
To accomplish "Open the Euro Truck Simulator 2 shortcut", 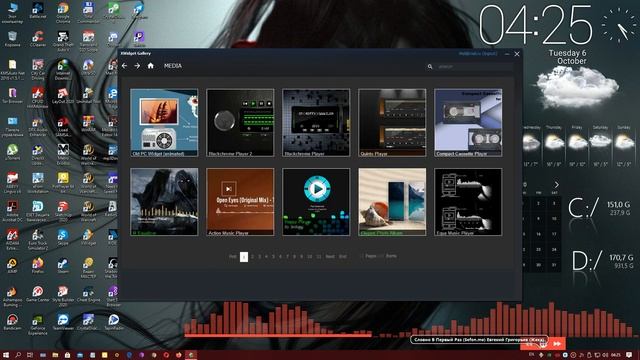I will [x=38, y=239].
